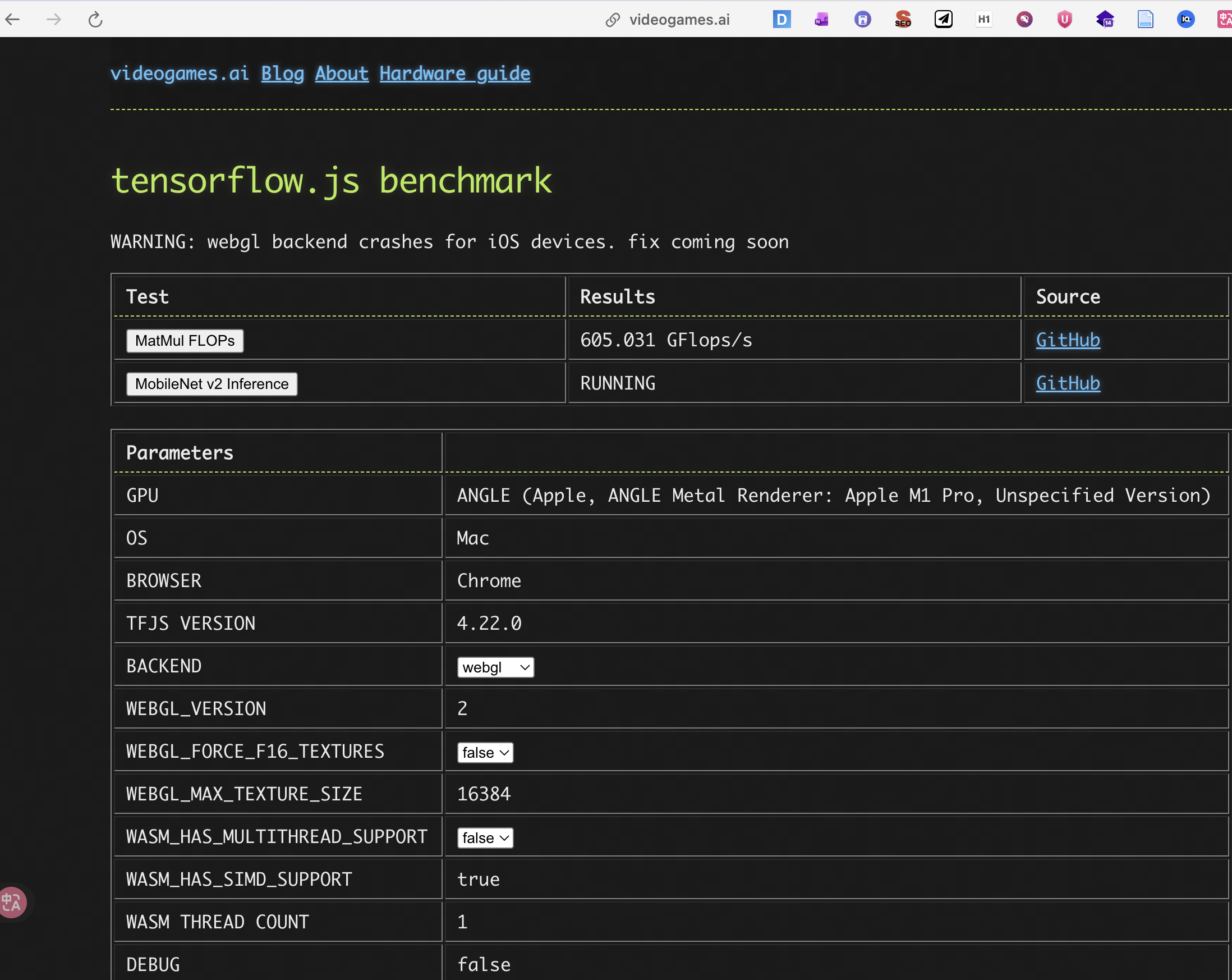Viewport: 1232px width, 980px height.
Task: Open the red shield U extension
Action: [x=1064, y=20]
